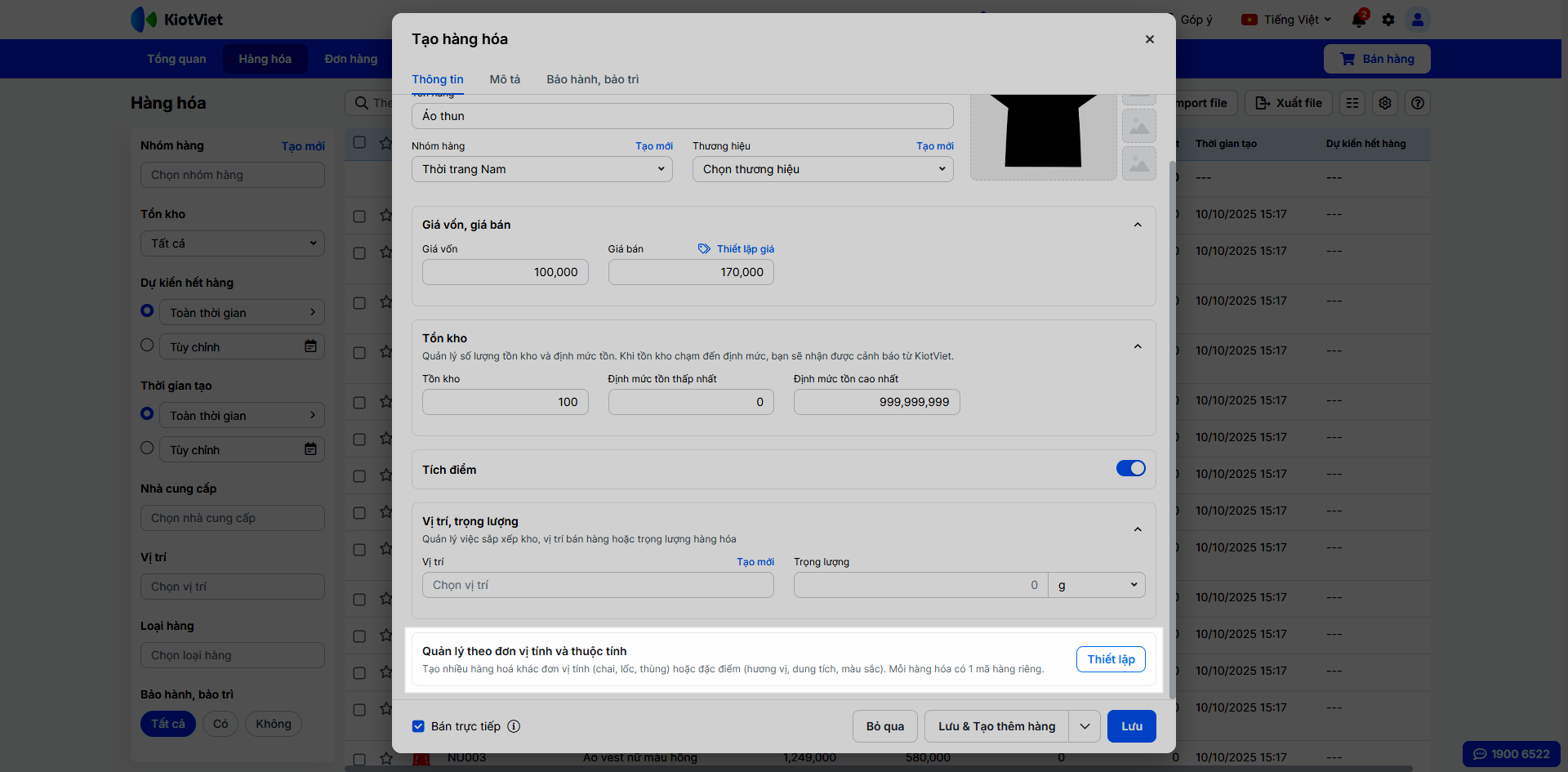The image size is (1568, 772).
Task: Click the notification bell icon
Action: coord(1359,20)
